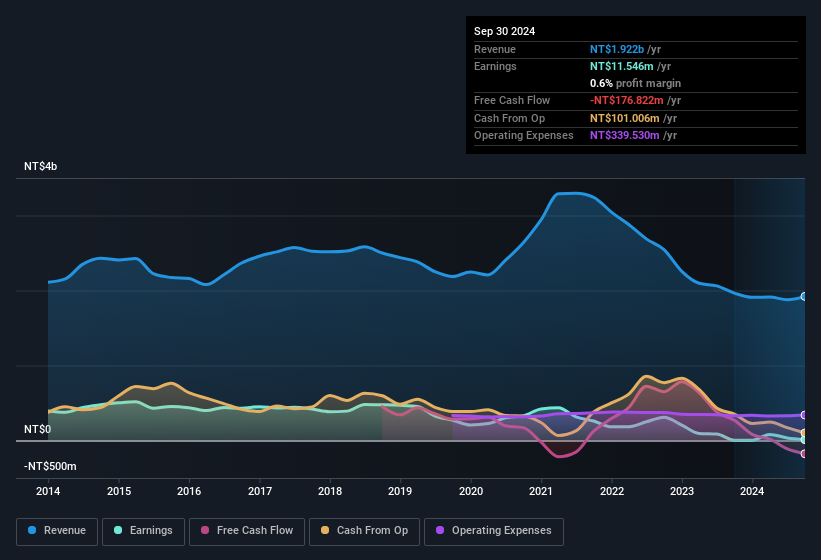The height and width of the screenshot is (560, 821).
Task: Click the Operating Expenses label in tooltip
Action: 524,135
